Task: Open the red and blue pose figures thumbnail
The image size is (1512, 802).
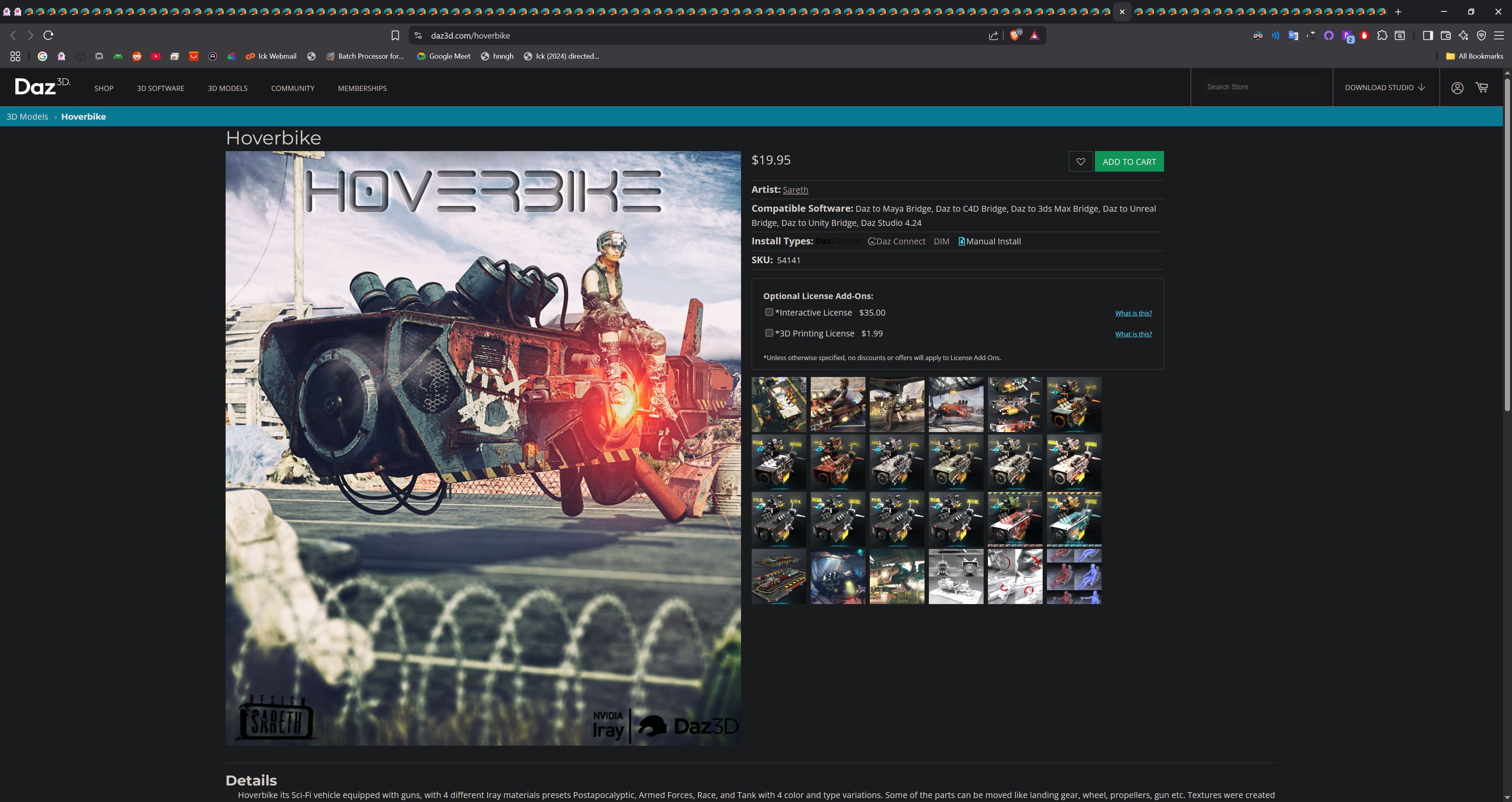Action: pos(1073,576)
